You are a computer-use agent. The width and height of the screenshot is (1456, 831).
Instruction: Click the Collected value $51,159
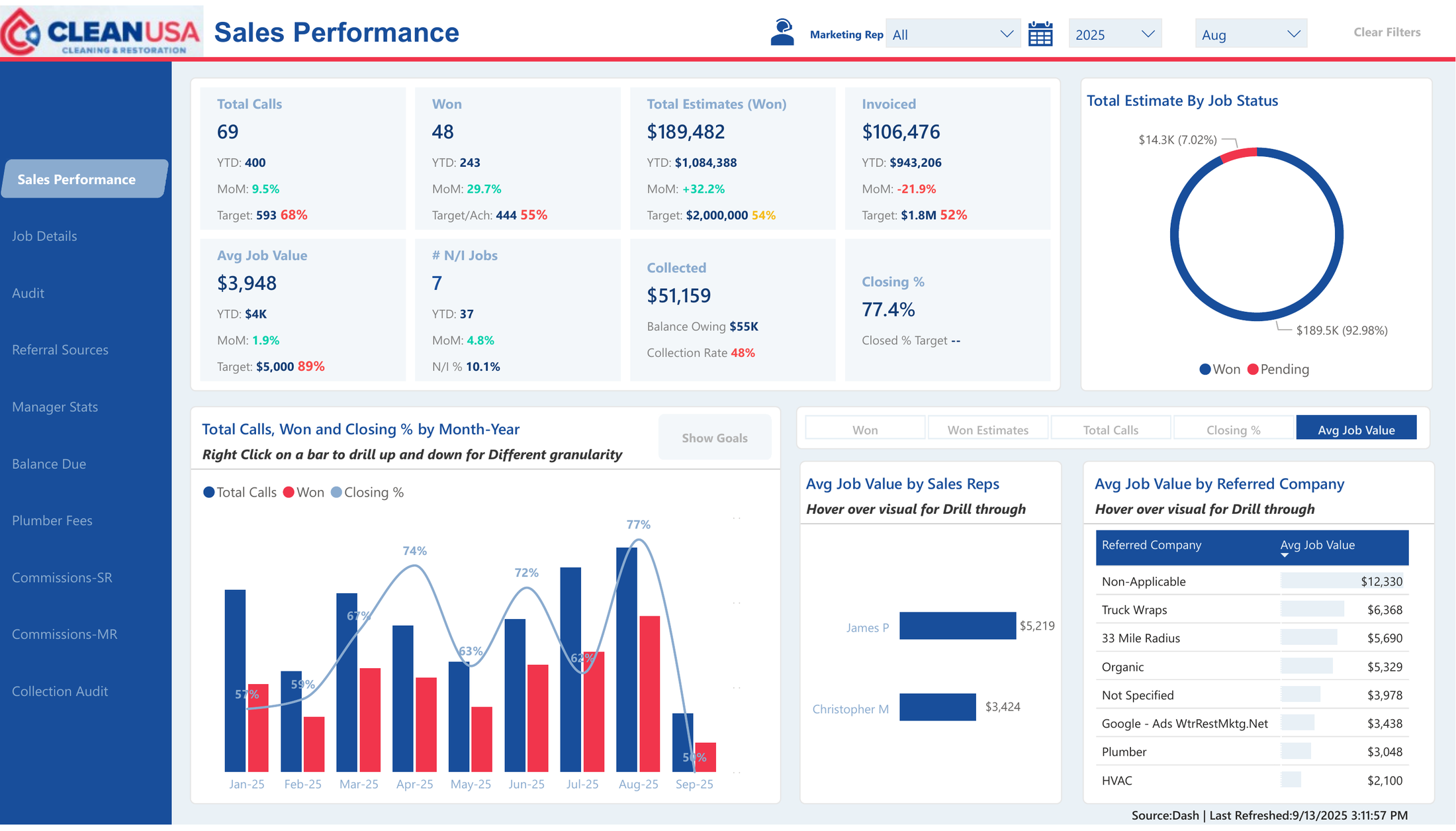point(679,296)
